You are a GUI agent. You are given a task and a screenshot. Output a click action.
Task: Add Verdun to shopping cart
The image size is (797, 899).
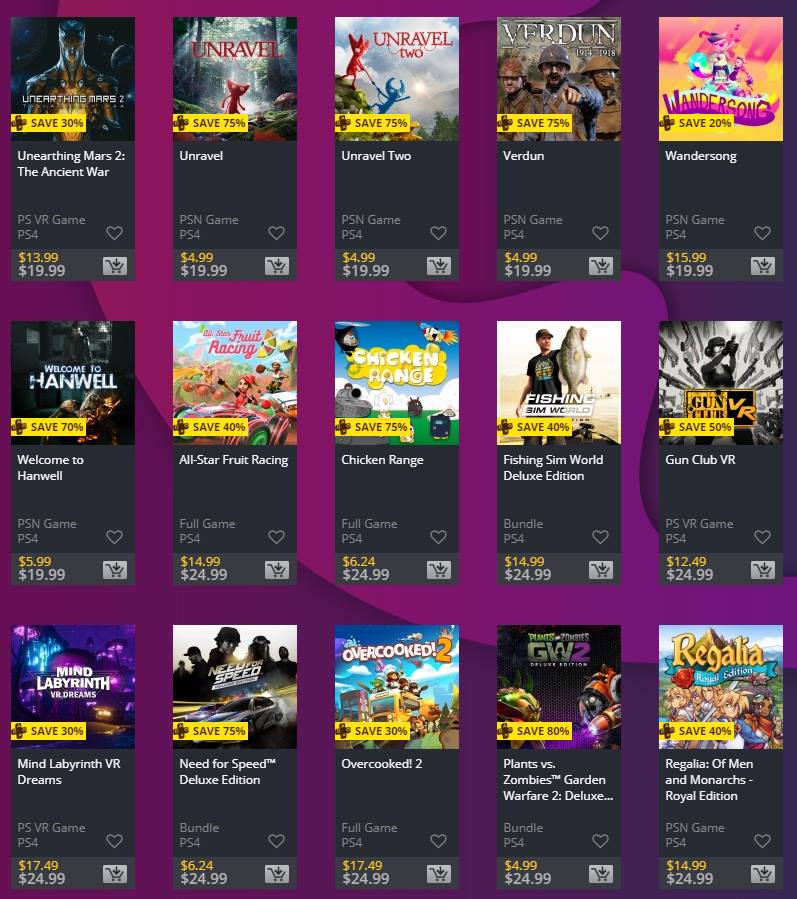pos(601,265)
